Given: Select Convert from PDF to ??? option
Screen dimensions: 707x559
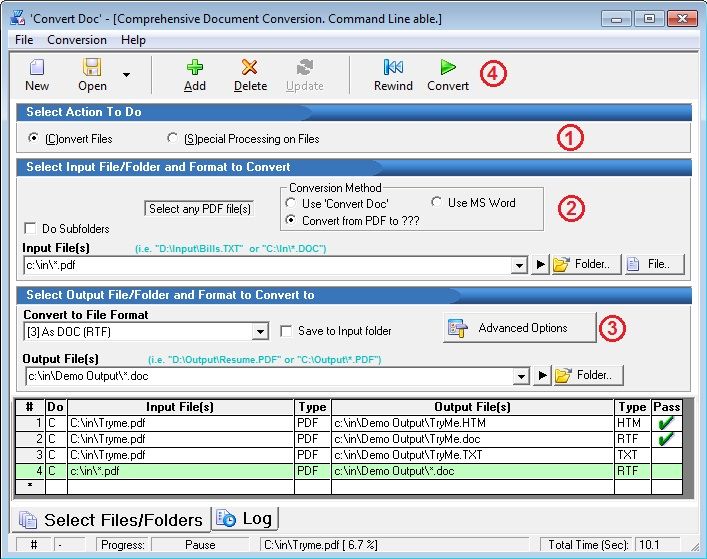Looking at the screenshot, I should (291, 220).
